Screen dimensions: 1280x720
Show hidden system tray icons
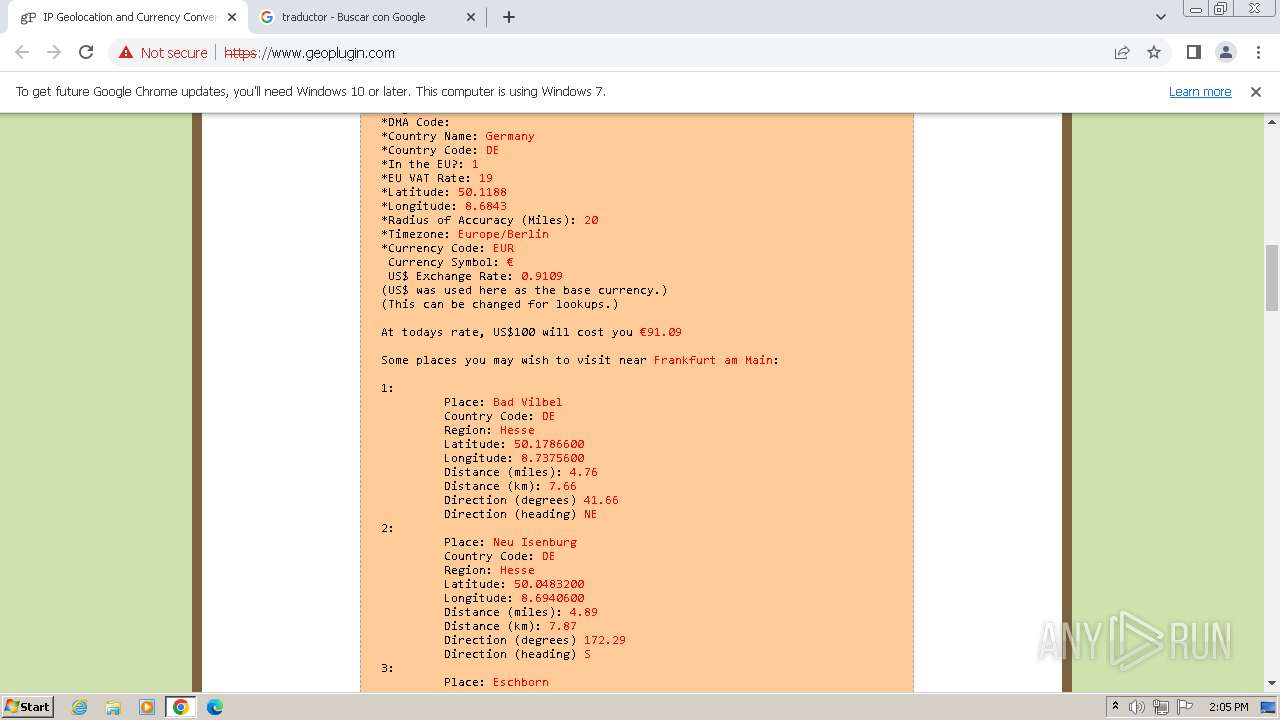coord(1115,707)
